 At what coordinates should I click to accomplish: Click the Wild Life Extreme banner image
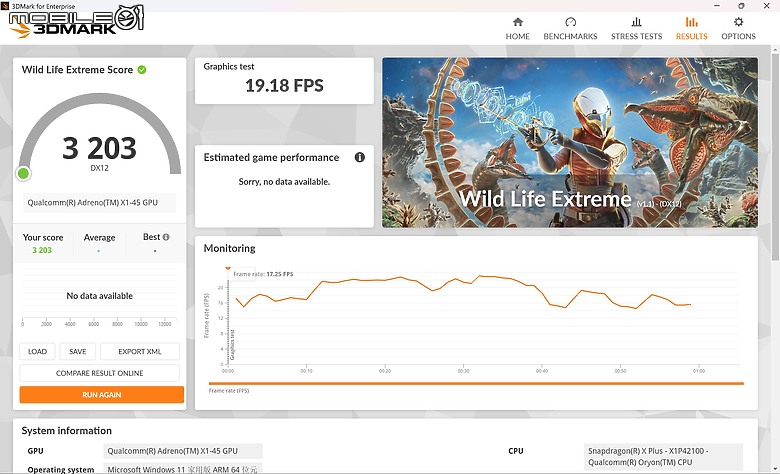pos(570,142)
